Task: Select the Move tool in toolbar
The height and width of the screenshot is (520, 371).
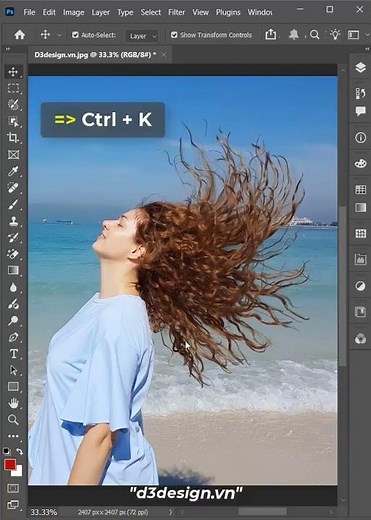Action: [x=13, y=72]
